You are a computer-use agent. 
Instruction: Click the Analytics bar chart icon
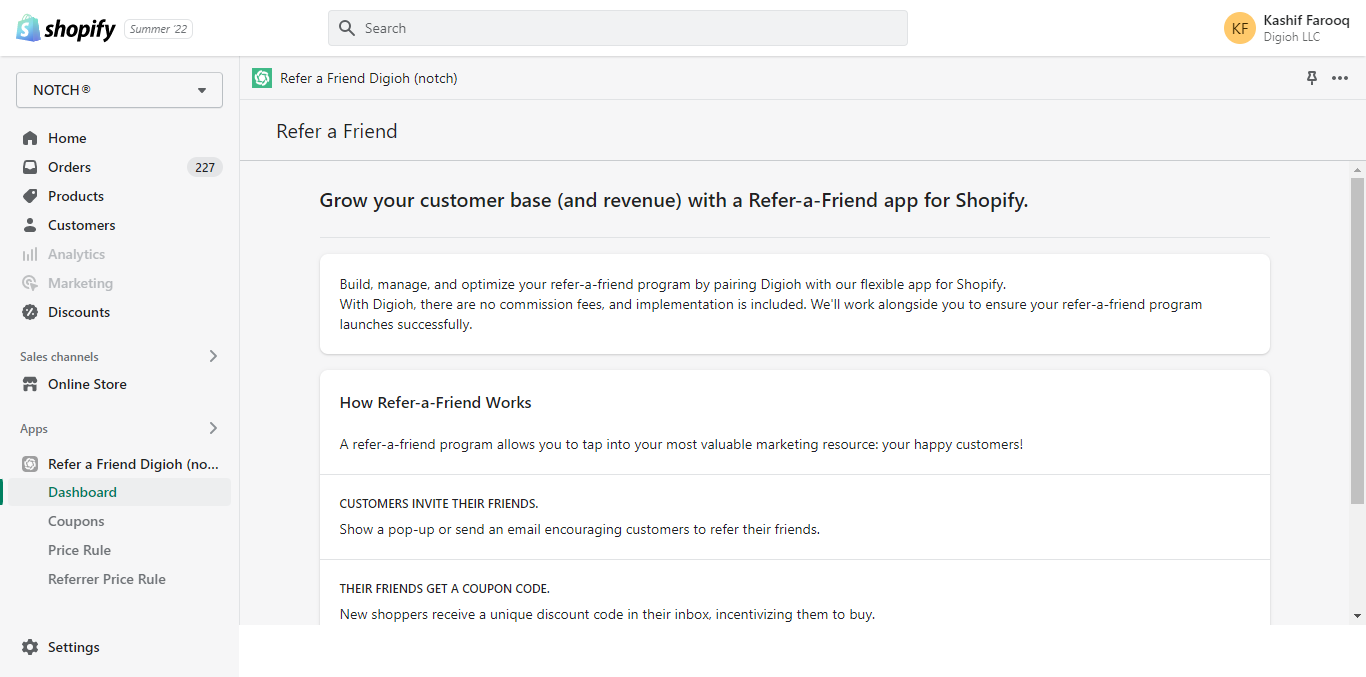tap(30, 254)
